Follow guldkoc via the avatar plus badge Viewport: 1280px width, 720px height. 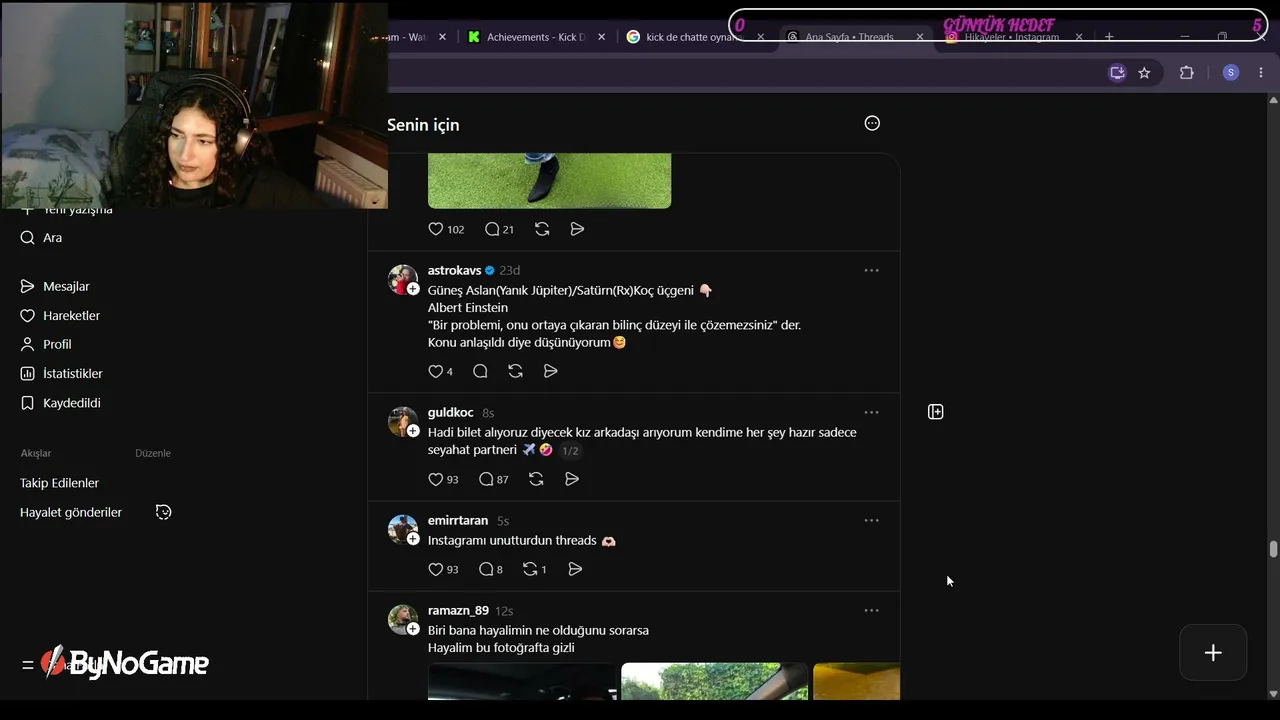413,431
